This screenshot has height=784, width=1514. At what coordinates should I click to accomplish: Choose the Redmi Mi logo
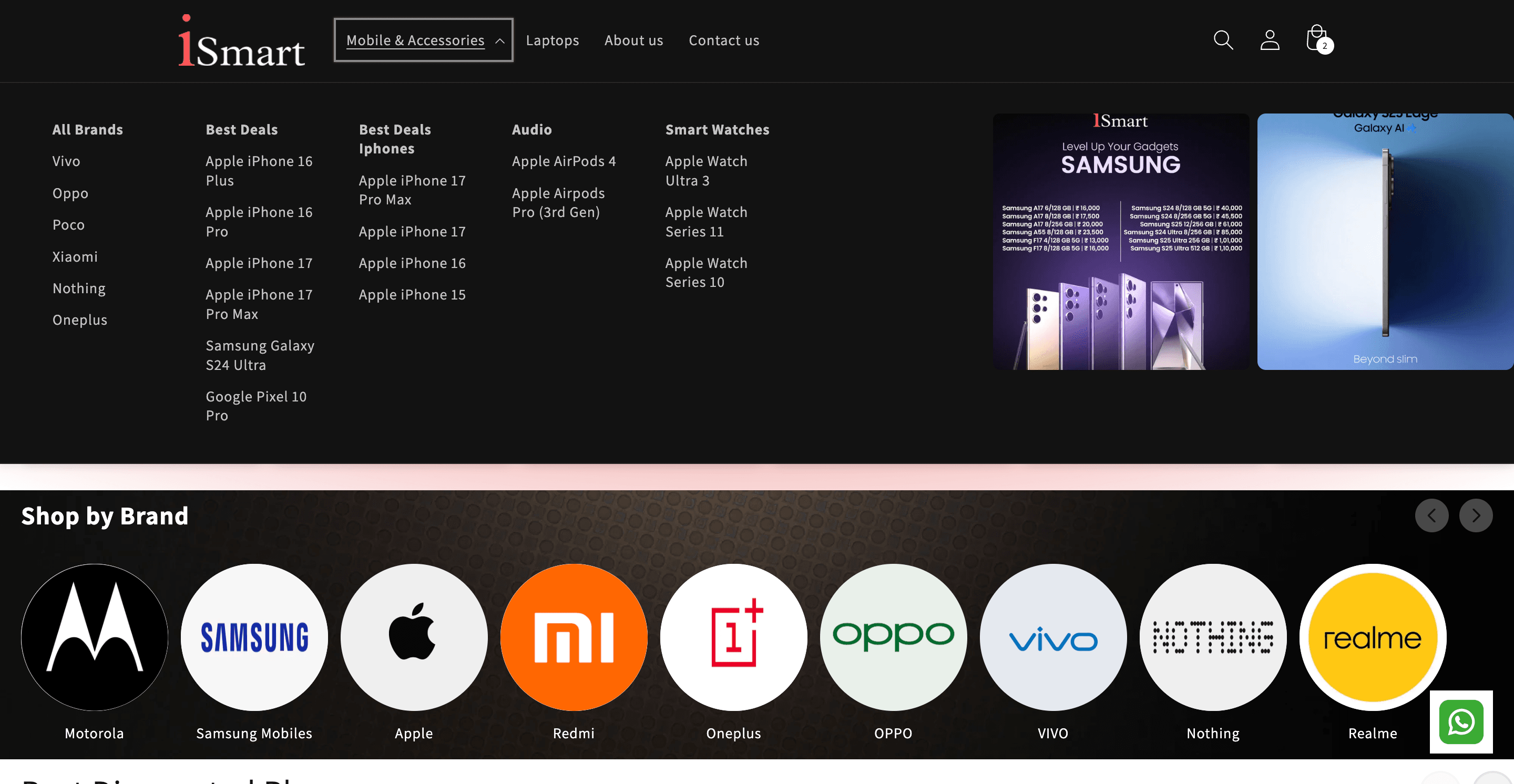pyautogui.click(x=574, y=637)
